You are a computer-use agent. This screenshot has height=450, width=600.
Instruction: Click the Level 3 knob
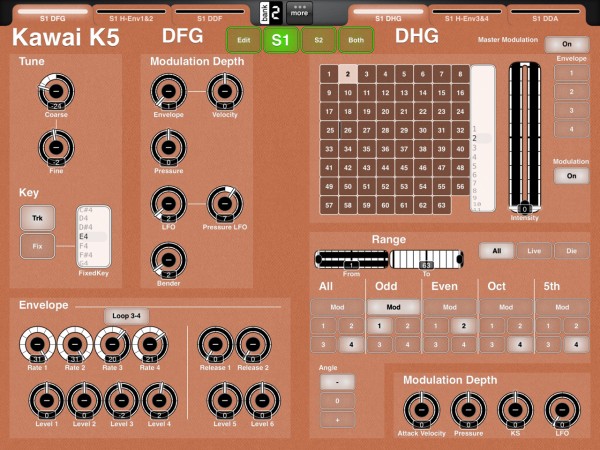click(122, 401)
